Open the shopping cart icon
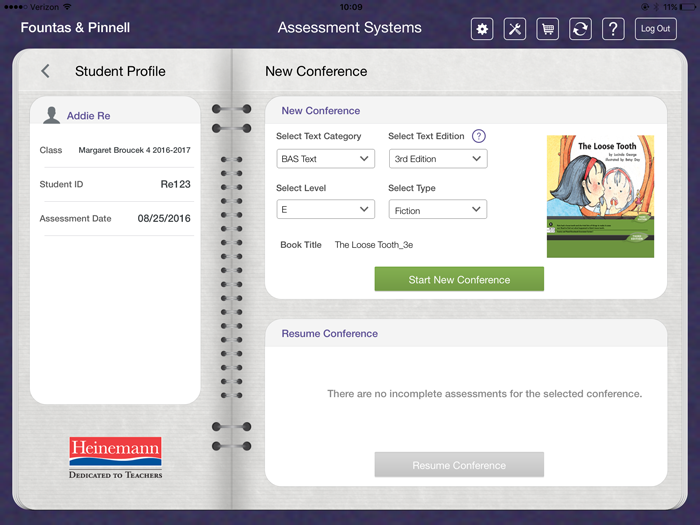700x525 pixels. coord(548,29)
